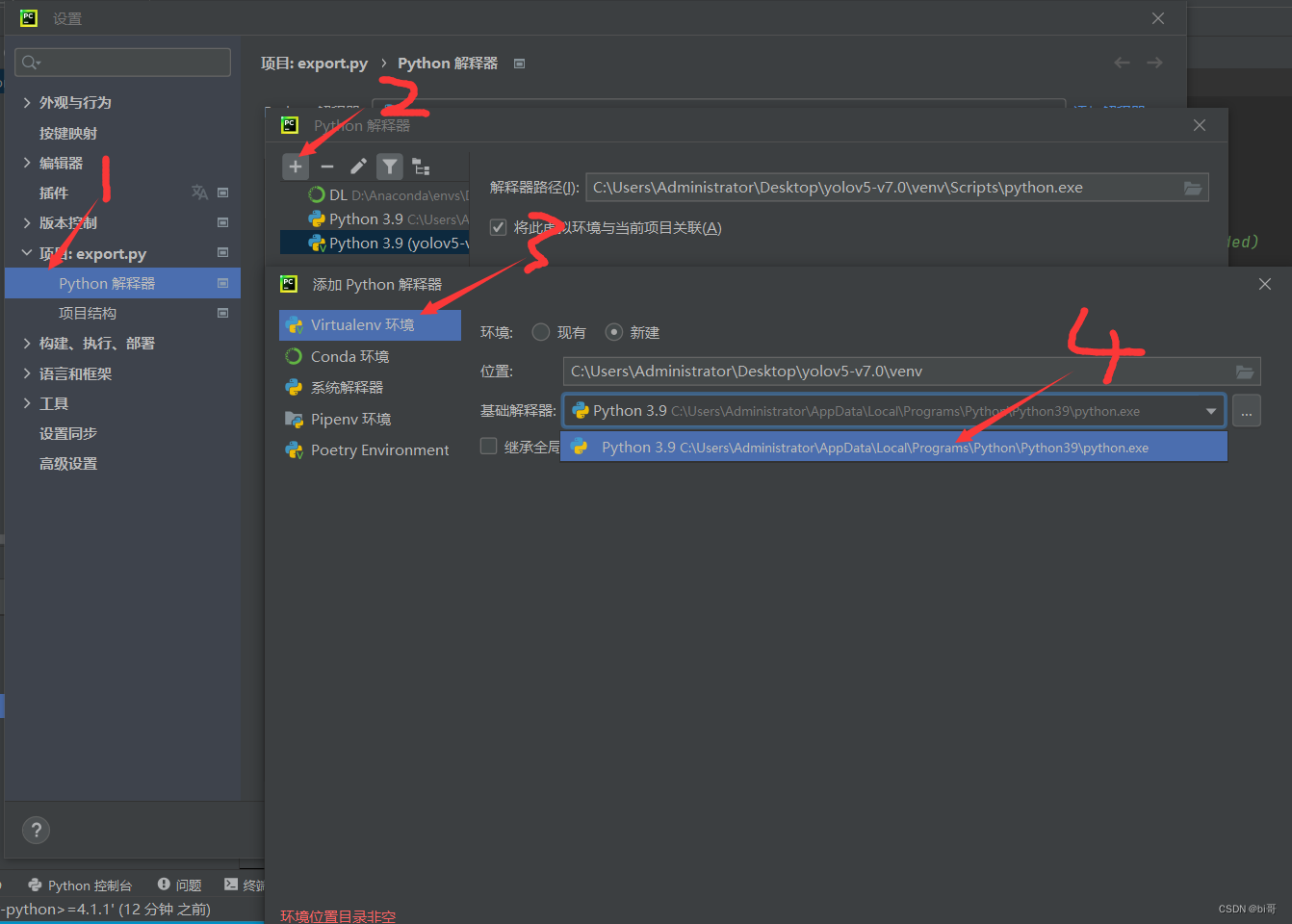This screenshot has height=924, width=1292.
Task: Click the settings search input field
Action: 122,63
